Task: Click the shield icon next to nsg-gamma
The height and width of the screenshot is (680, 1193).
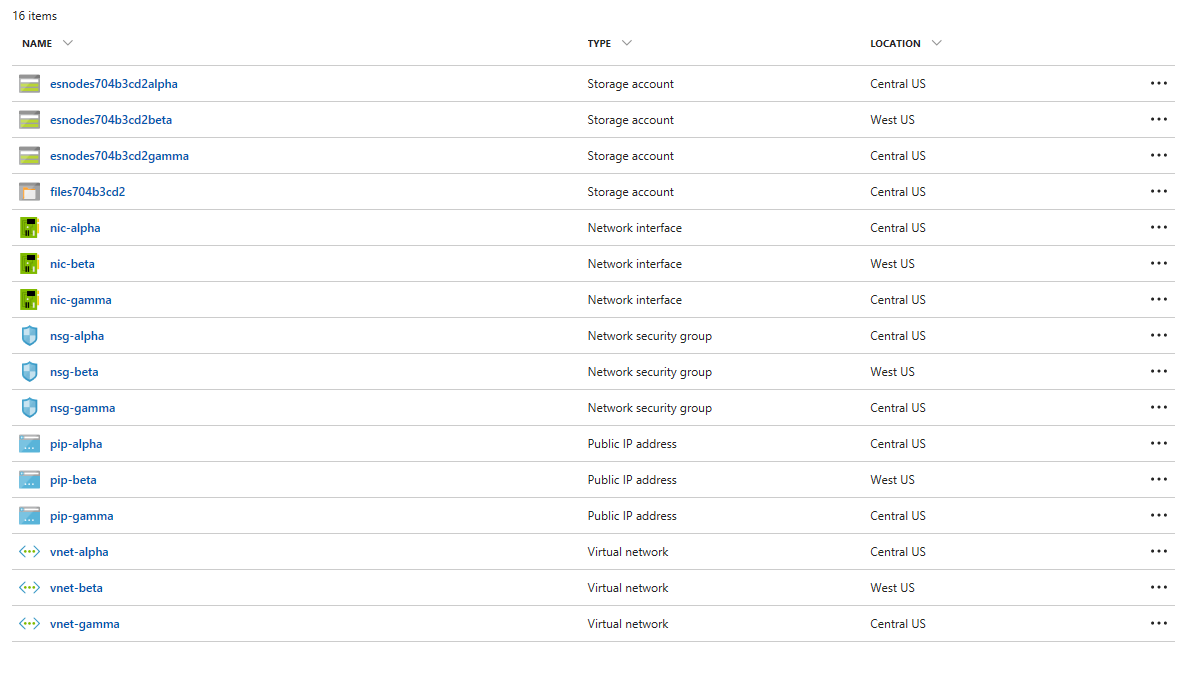Action: click(29, 408)
